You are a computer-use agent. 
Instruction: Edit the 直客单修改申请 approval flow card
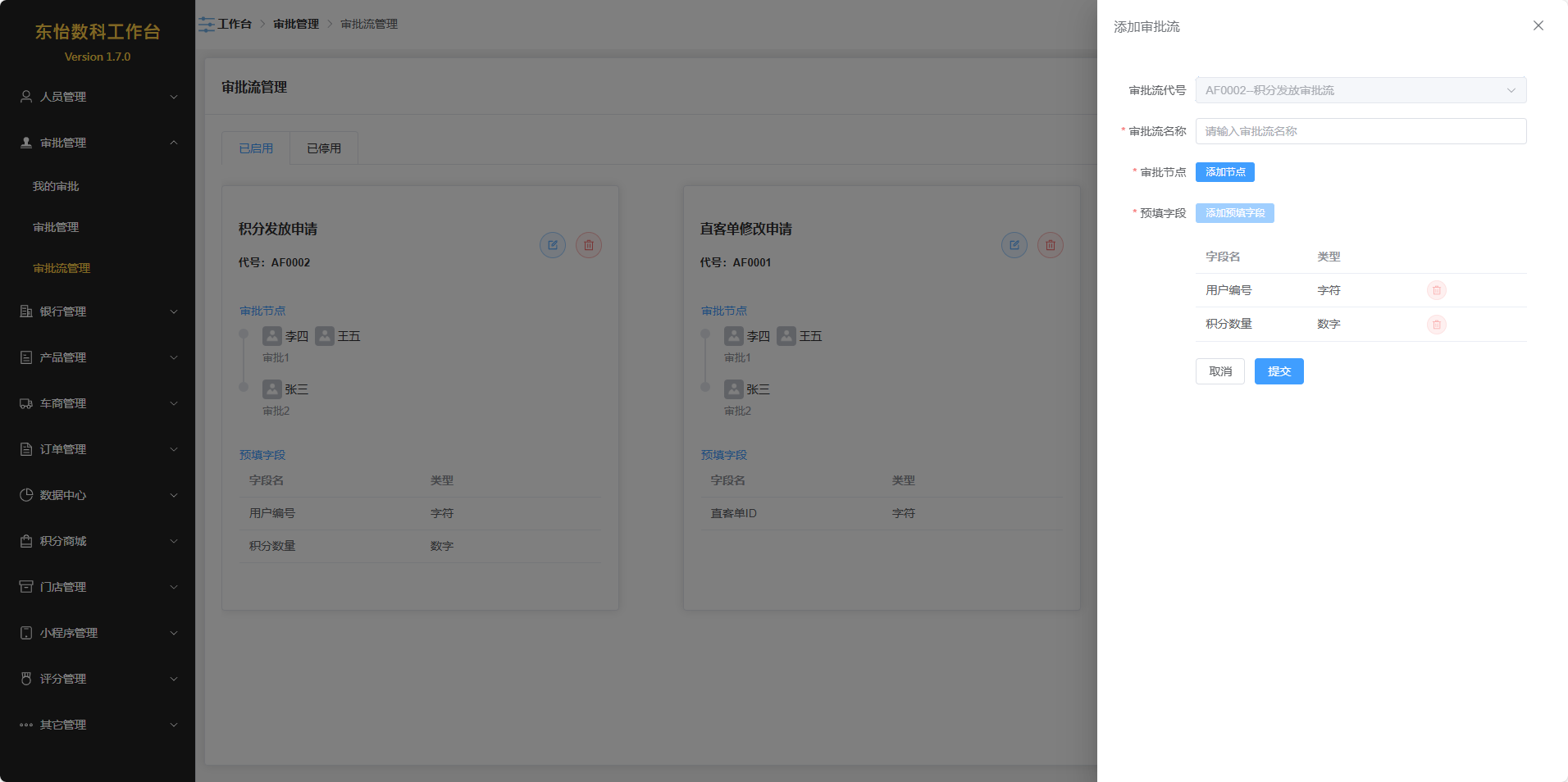click(1014, 245)
